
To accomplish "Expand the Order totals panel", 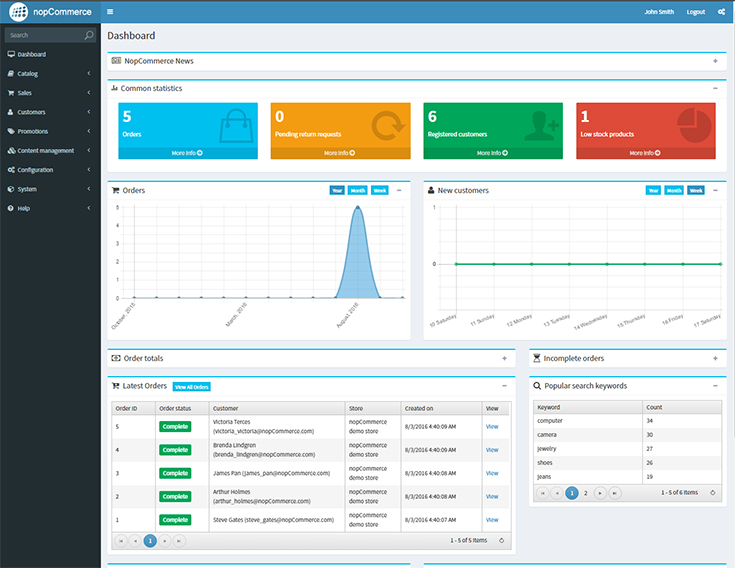I will coord(504,358).
